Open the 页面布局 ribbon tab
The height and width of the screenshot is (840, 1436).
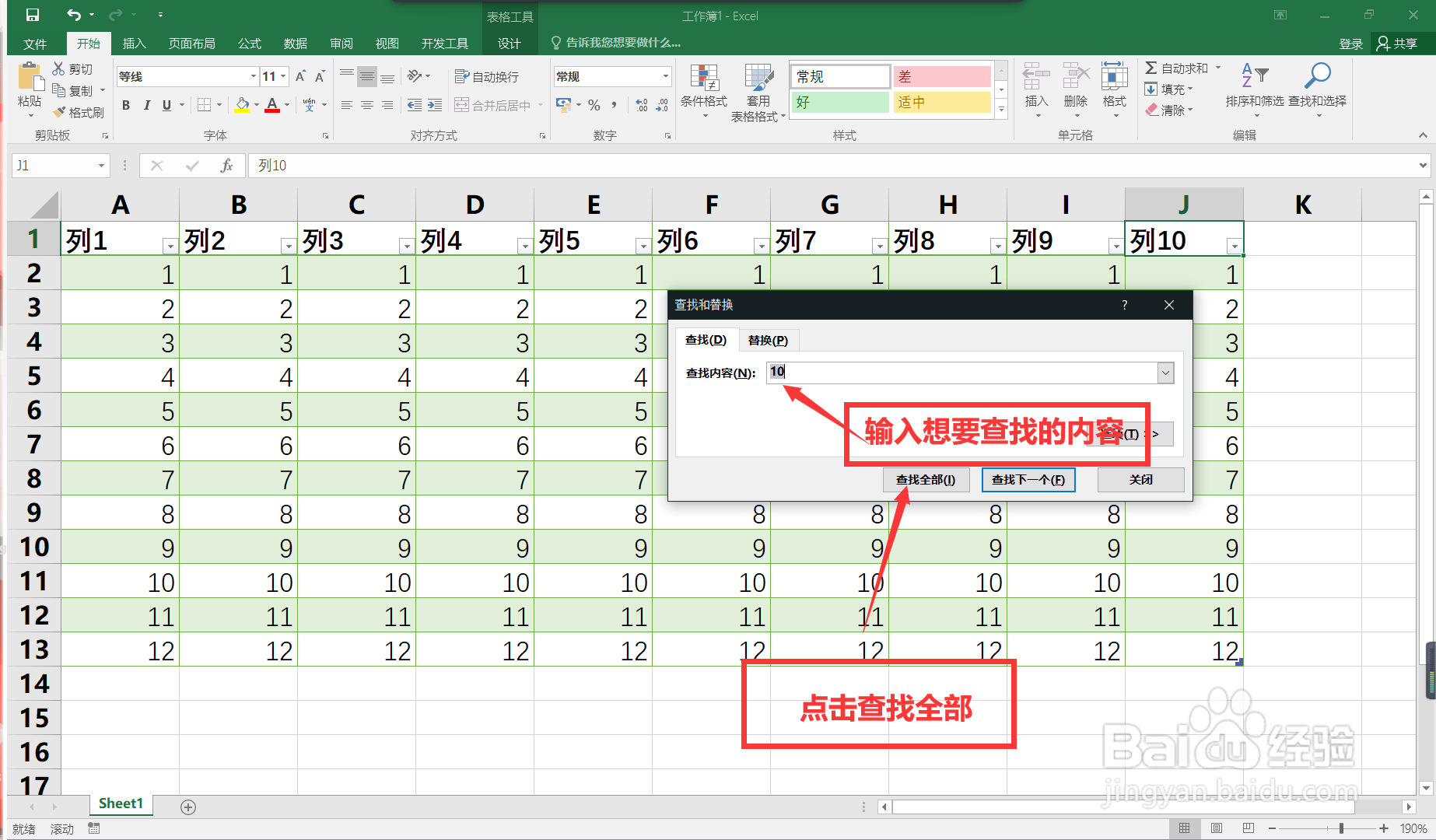tap(191, 43)
